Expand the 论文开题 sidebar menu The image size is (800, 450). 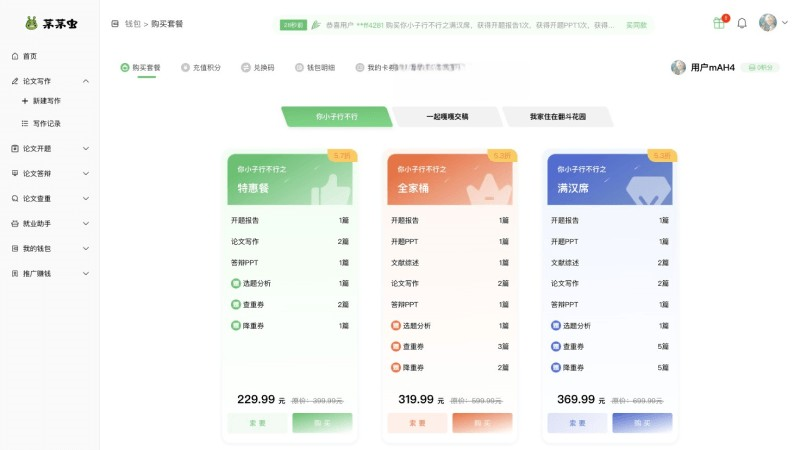[x=86, y=148]
